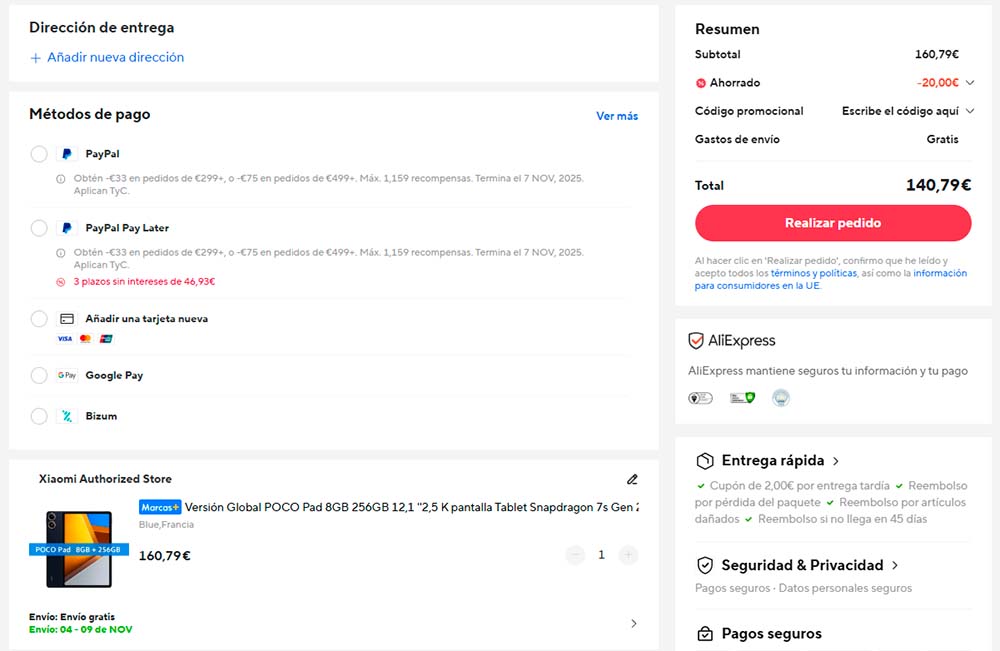Select the PayPal Pay Later radio option
The width and height of the screenshot is (1000, 651).
click(39, 228)
